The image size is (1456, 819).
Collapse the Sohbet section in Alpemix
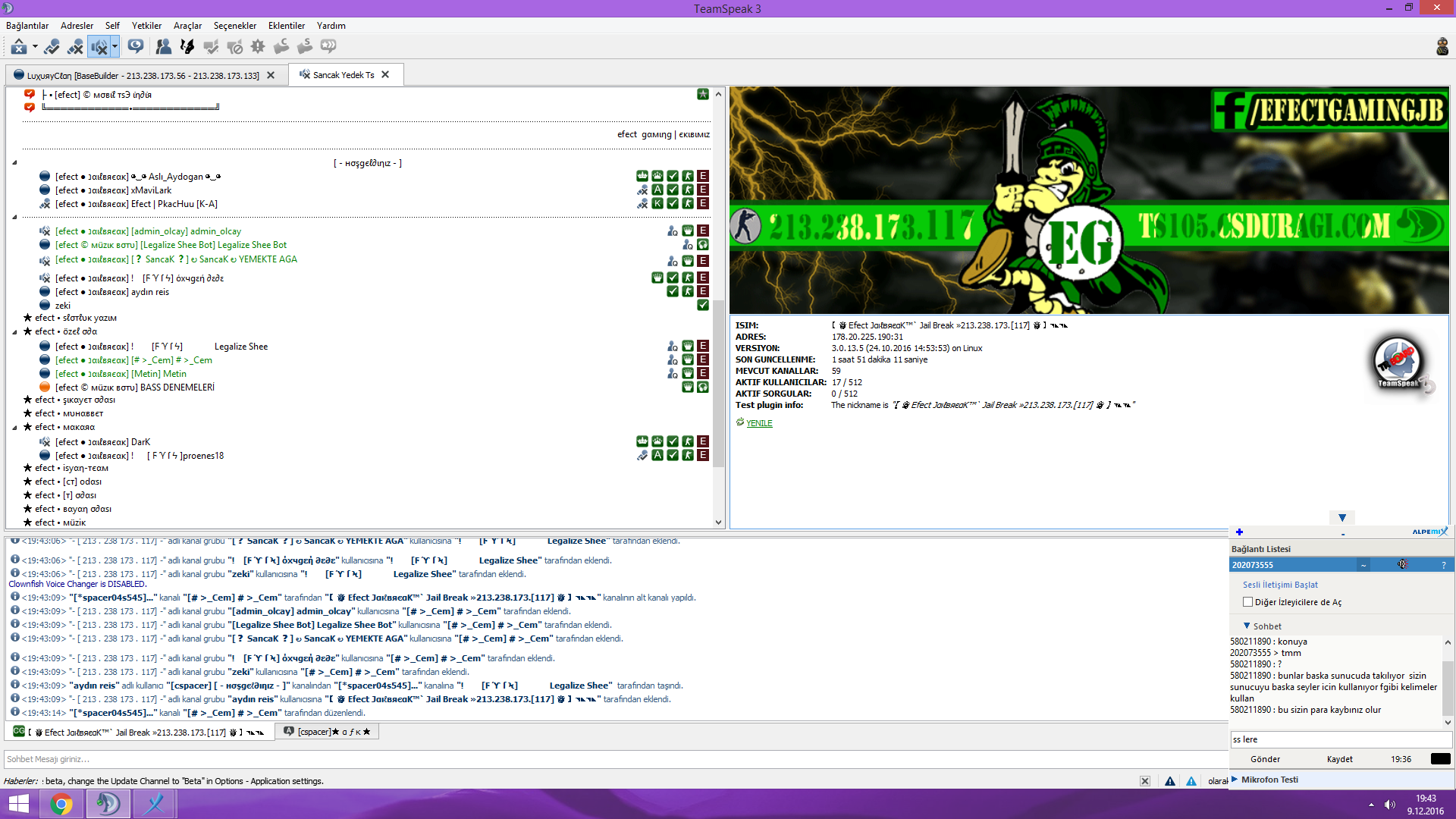[1247, 626]
